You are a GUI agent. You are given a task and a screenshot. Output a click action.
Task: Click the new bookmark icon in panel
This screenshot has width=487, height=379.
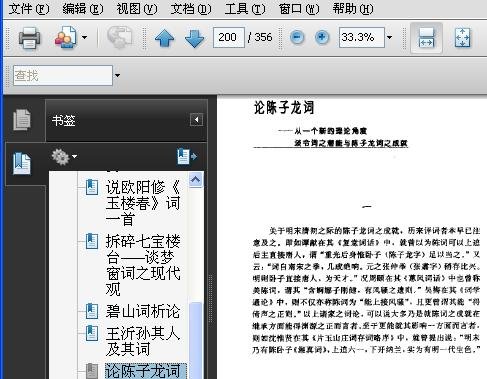186,157
